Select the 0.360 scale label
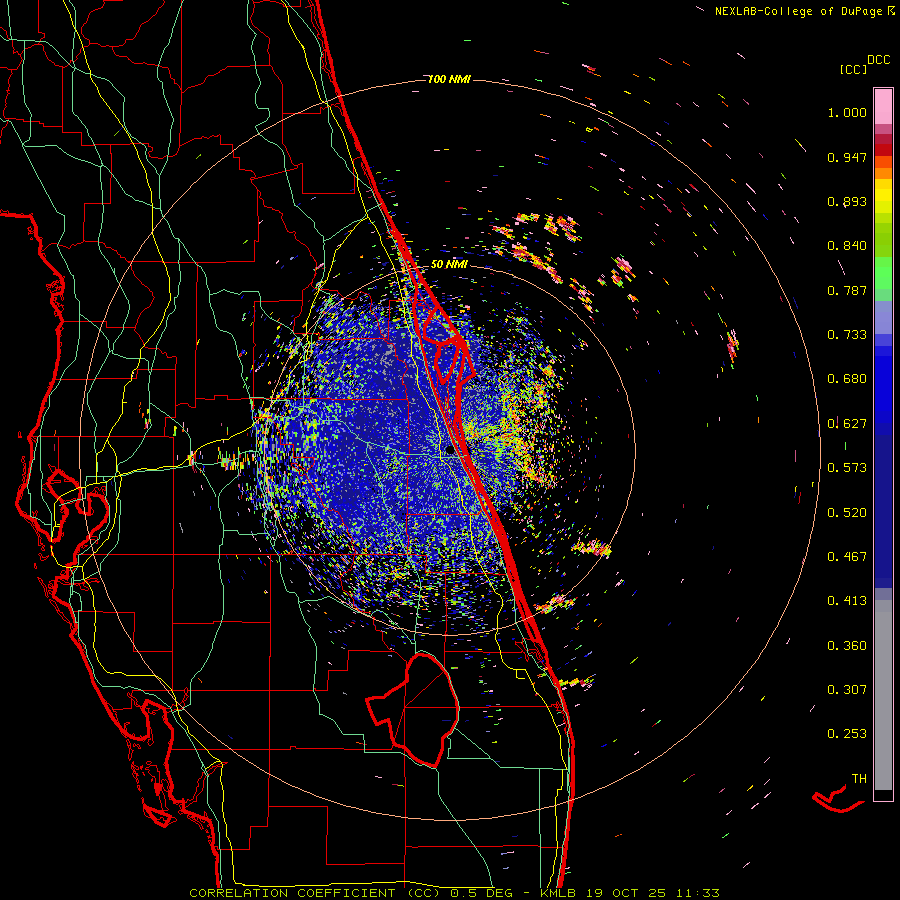The height and width of the screenshot is (900, 900). pyautogui.click(x=847, y=646)
